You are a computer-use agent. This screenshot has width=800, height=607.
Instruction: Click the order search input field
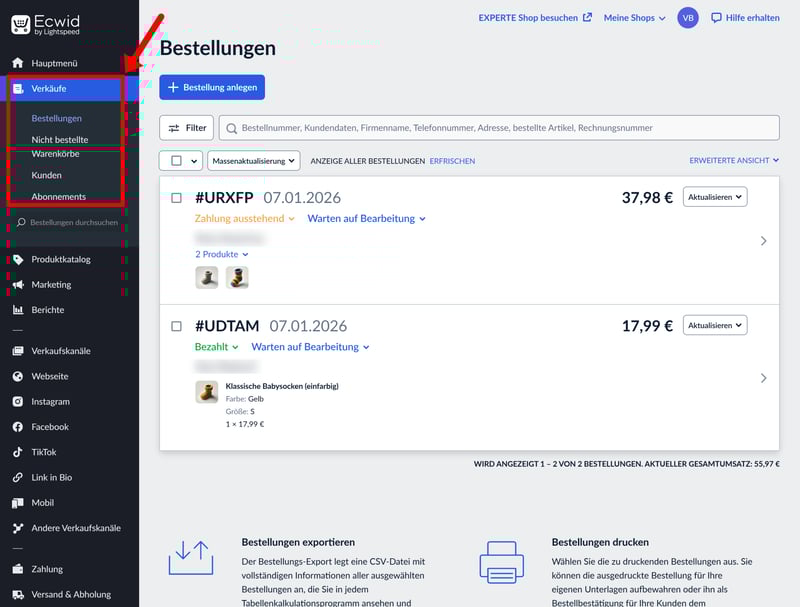click(x=500, y=128)
